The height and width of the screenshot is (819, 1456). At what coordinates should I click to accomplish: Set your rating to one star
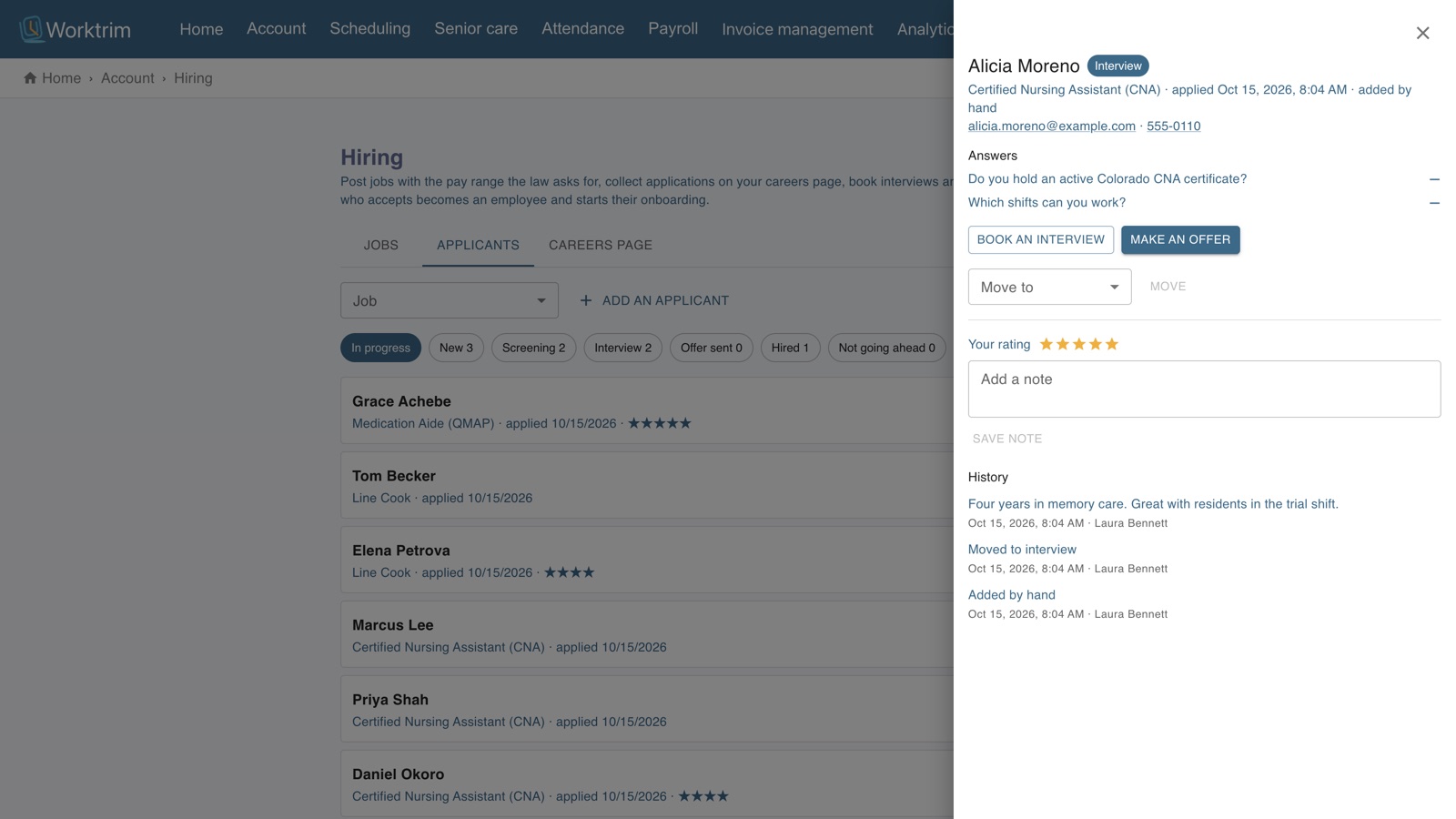(1046, 344)
